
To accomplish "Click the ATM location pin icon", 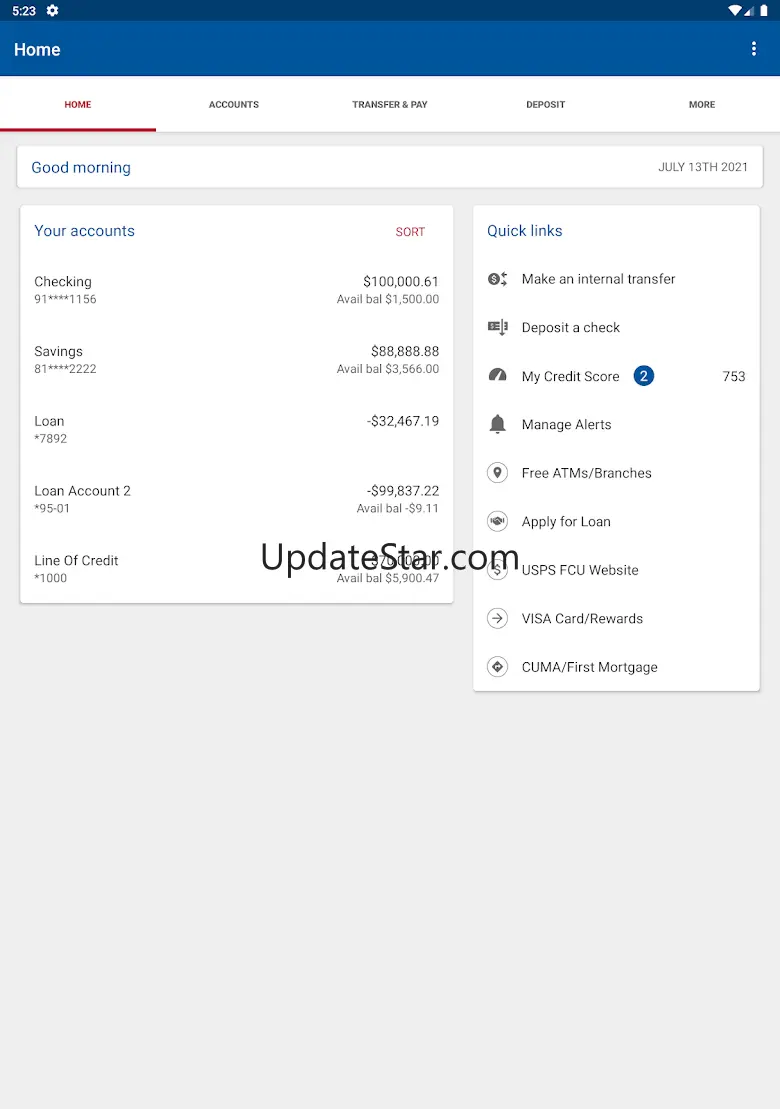I will [498, 472].
